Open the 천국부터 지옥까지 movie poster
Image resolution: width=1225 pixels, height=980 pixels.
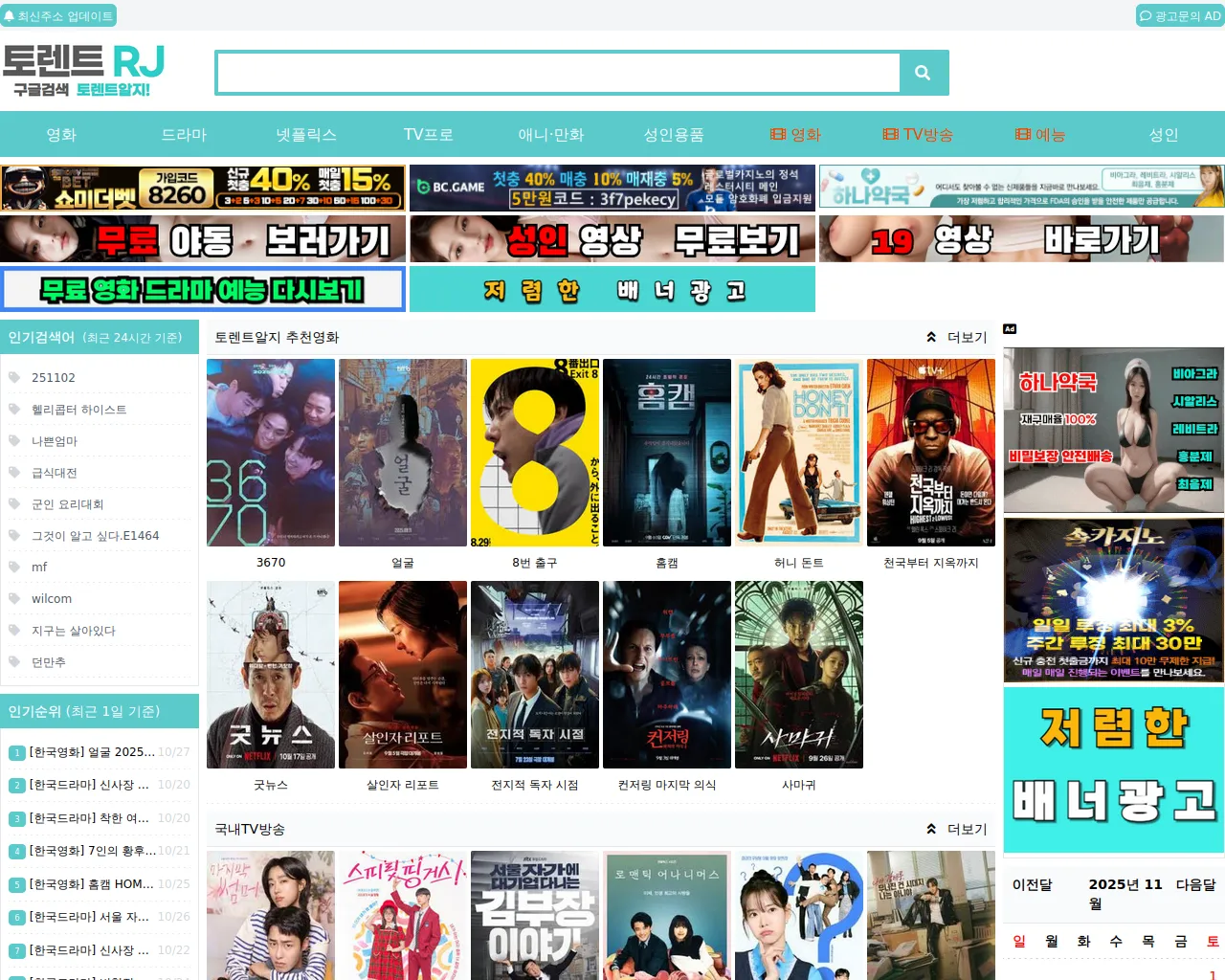(x=931, y=453)
